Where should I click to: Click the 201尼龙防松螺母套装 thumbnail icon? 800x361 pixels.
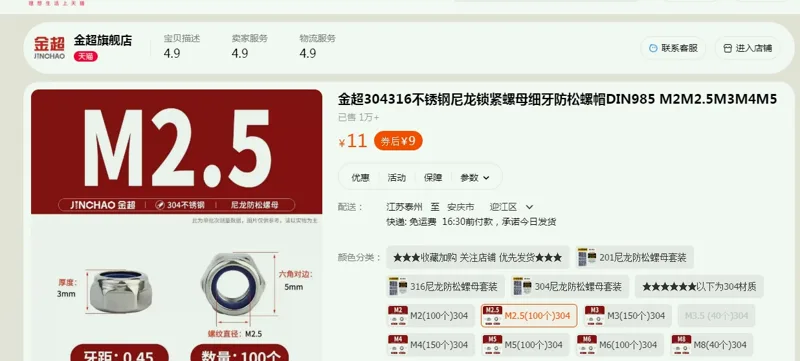click(587, 257)
